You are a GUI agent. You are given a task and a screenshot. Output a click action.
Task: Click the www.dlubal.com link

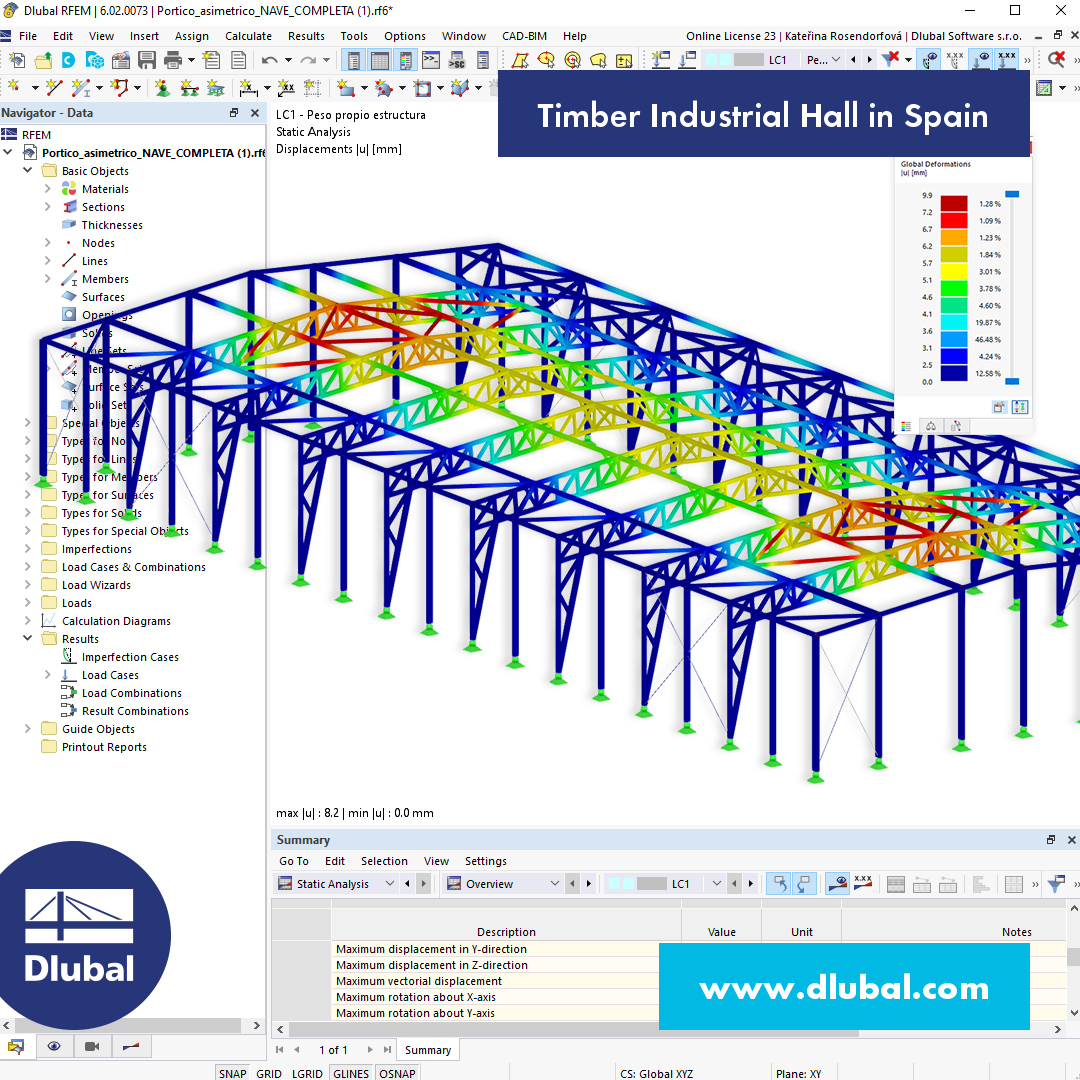[x=844, y=986]
